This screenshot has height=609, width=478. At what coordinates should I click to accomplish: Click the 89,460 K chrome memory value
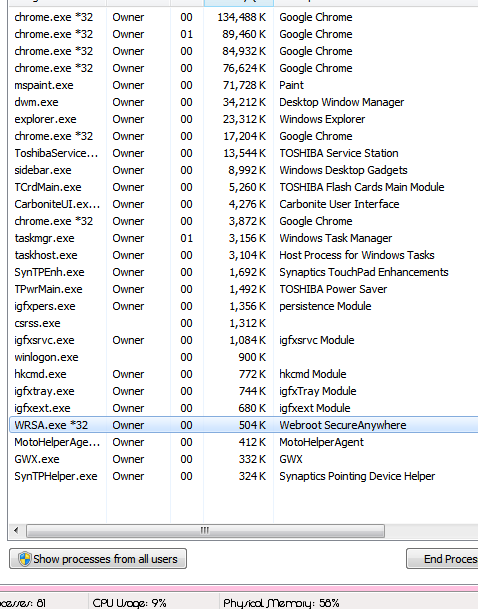click(244, 34)
